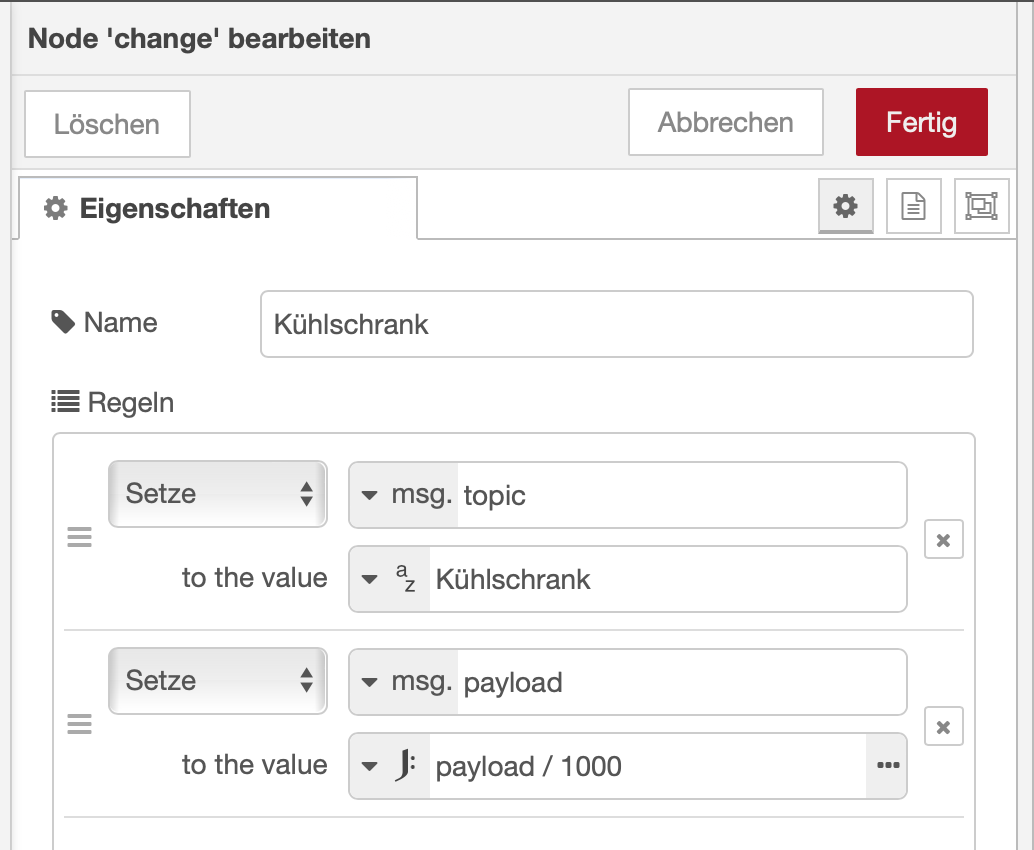Cancel editing with Abbrechen
The width and height of the screenshot is (1034, 850).
tap(725, 123)
